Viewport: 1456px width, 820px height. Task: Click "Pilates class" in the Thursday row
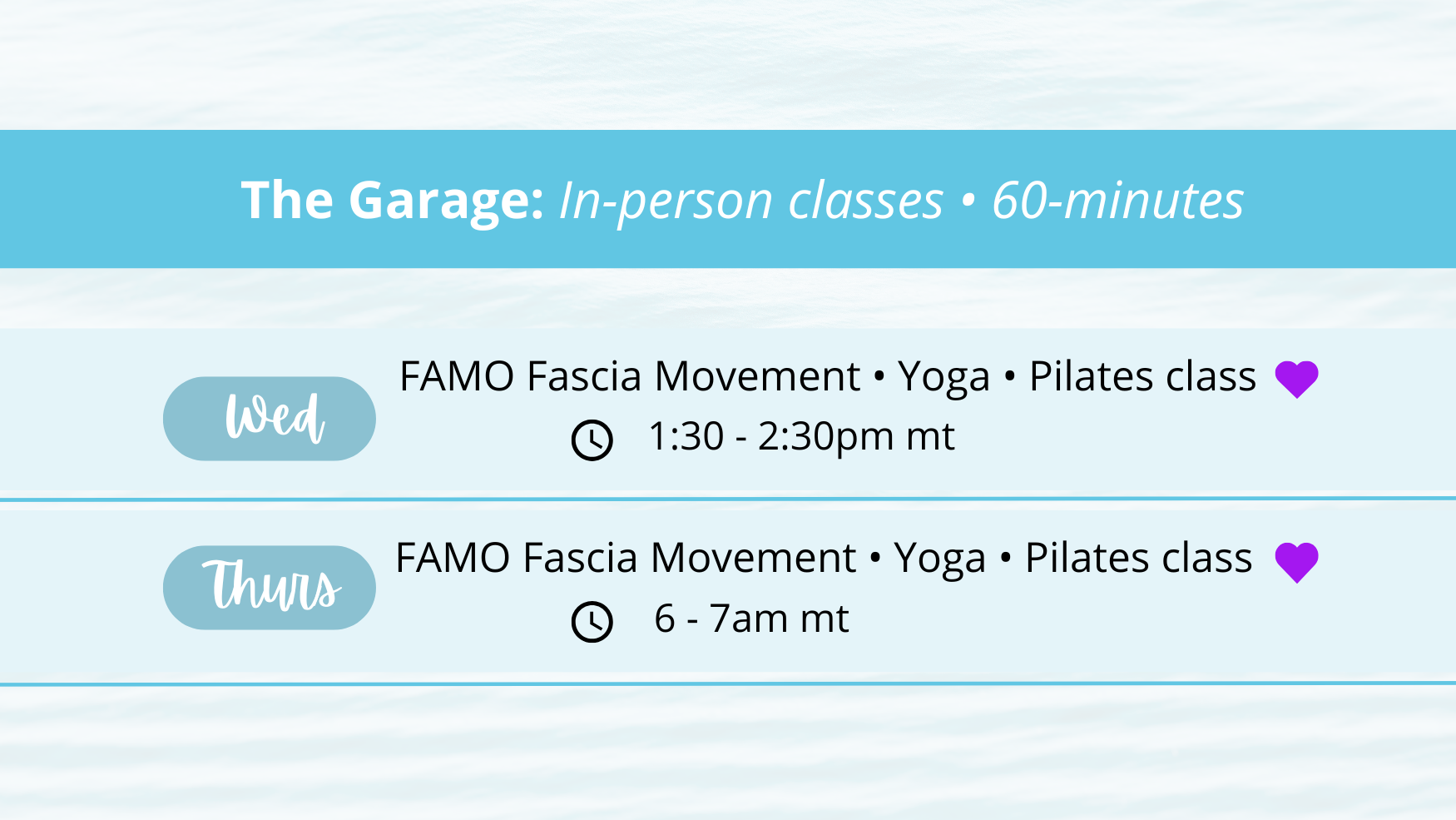click(1138, 558)
